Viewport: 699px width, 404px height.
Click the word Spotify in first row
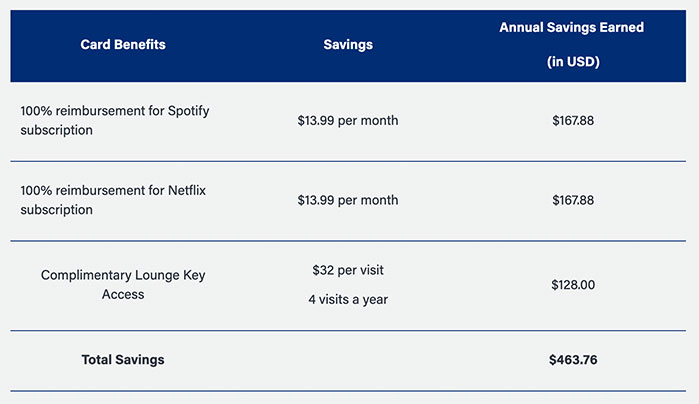click(x=189, y=111)
